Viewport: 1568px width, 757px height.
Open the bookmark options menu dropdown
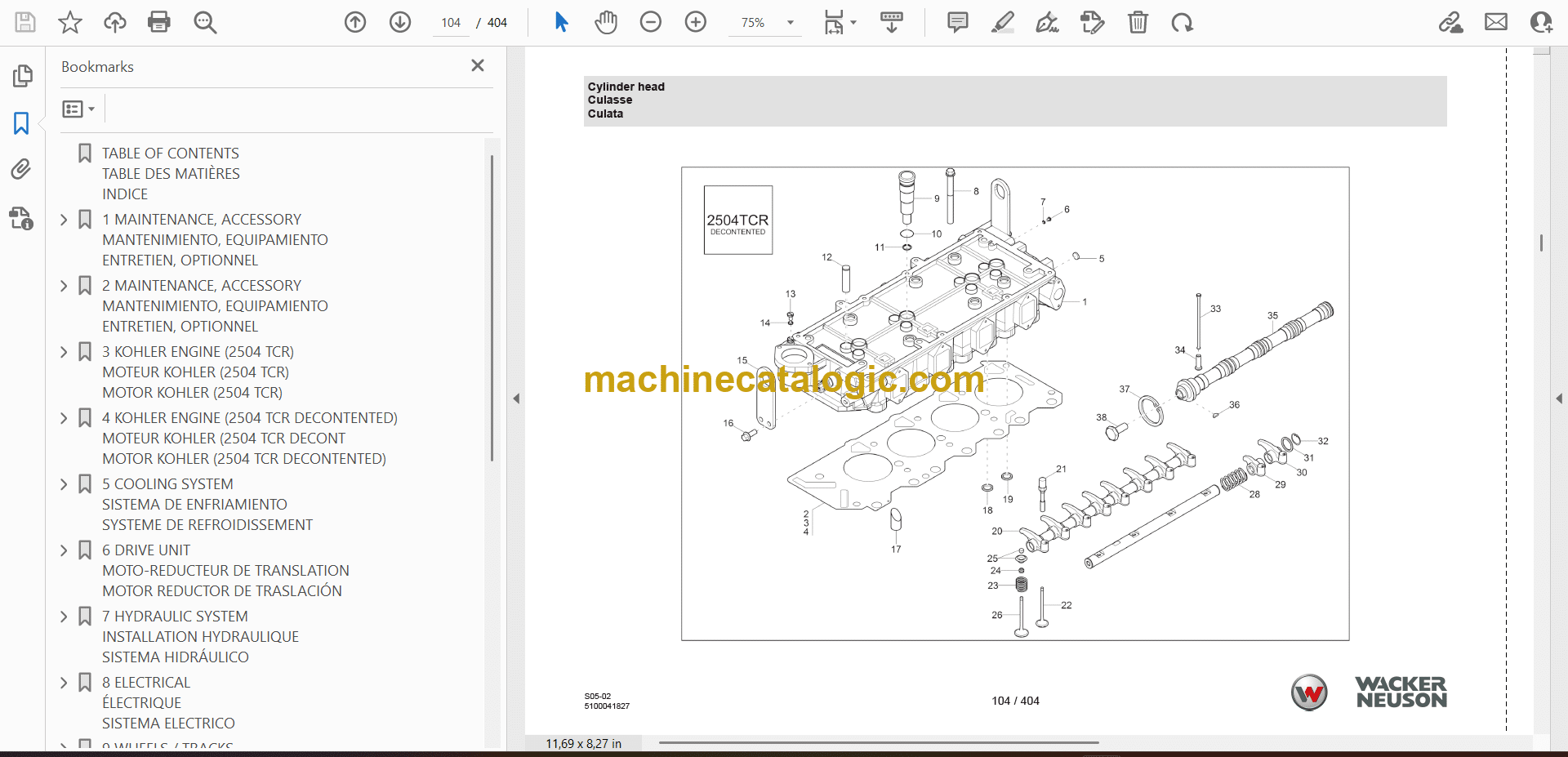[x=78, y=109]
